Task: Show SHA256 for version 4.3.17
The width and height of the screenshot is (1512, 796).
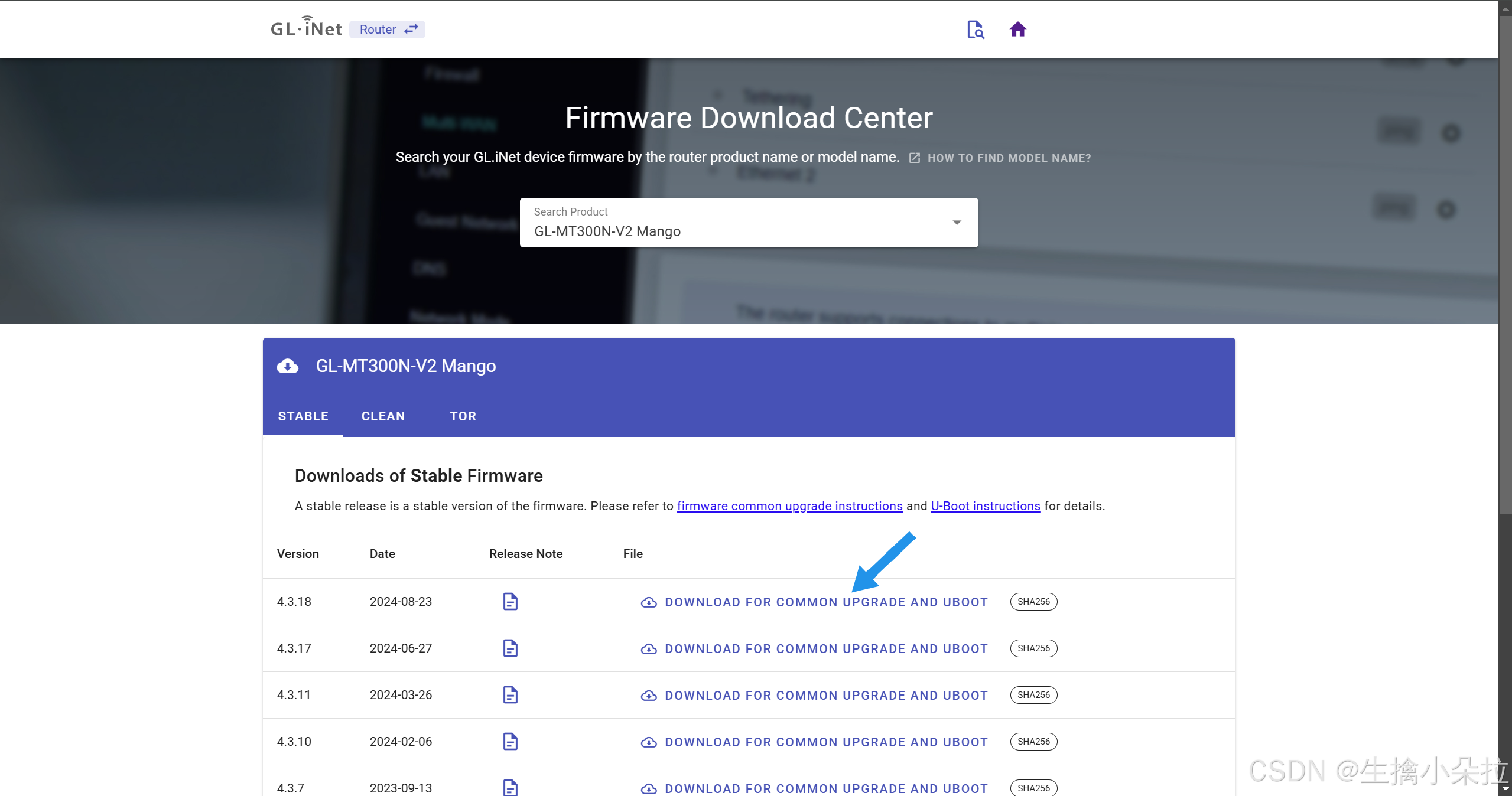Action: (1033, 648)
